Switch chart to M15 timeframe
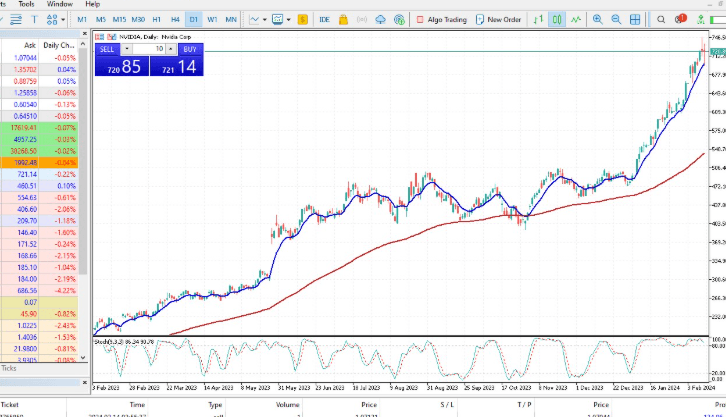Viewport: 726px width, 417px height. (119, 19)
